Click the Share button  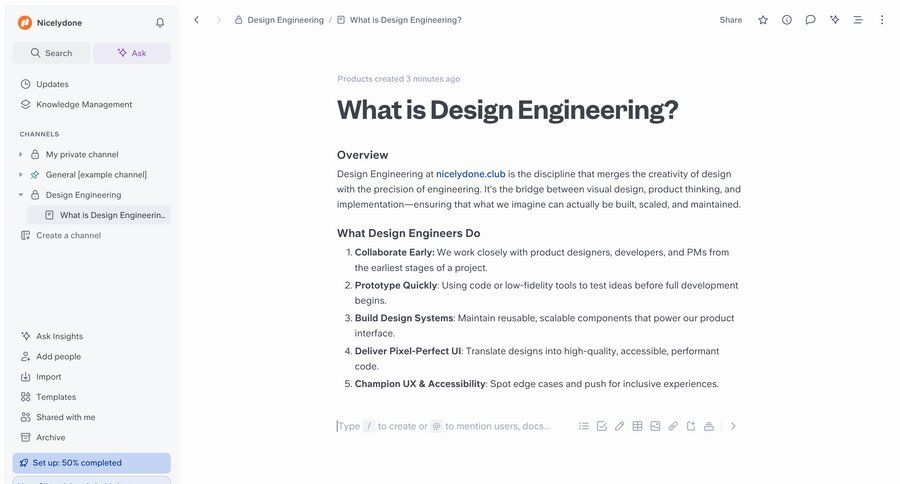[x=731, y=20]
